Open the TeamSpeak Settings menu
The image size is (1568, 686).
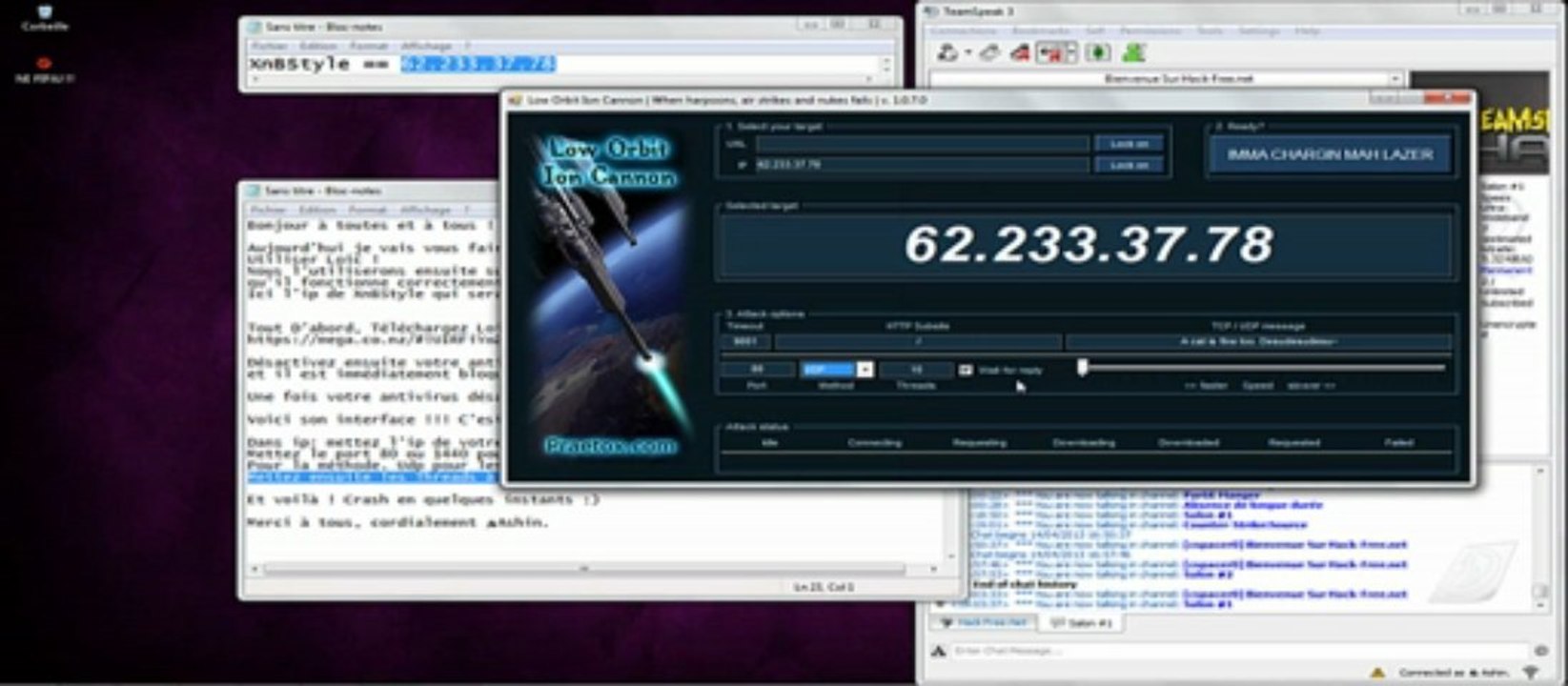(x=1259, y=30)
